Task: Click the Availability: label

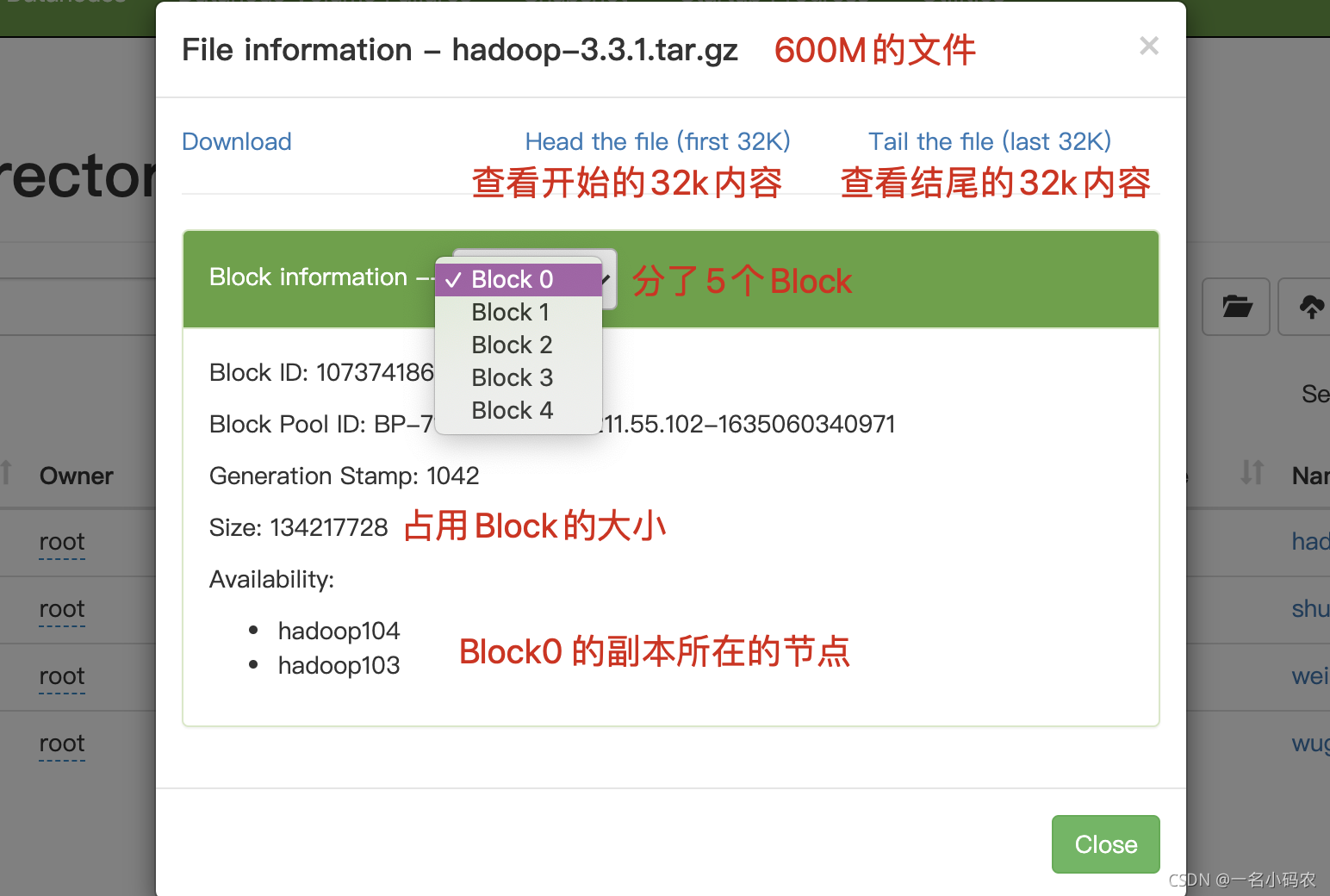Action: (271, 579)
